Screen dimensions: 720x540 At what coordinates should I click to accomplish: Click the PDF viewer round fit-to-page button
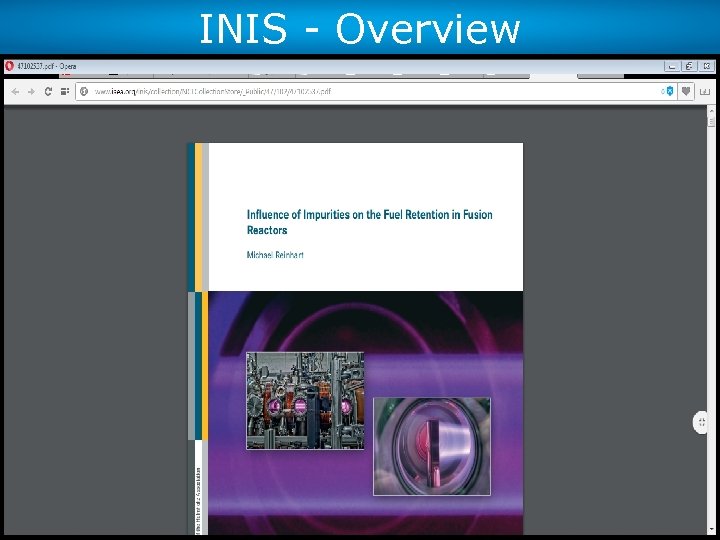[701, 422]
